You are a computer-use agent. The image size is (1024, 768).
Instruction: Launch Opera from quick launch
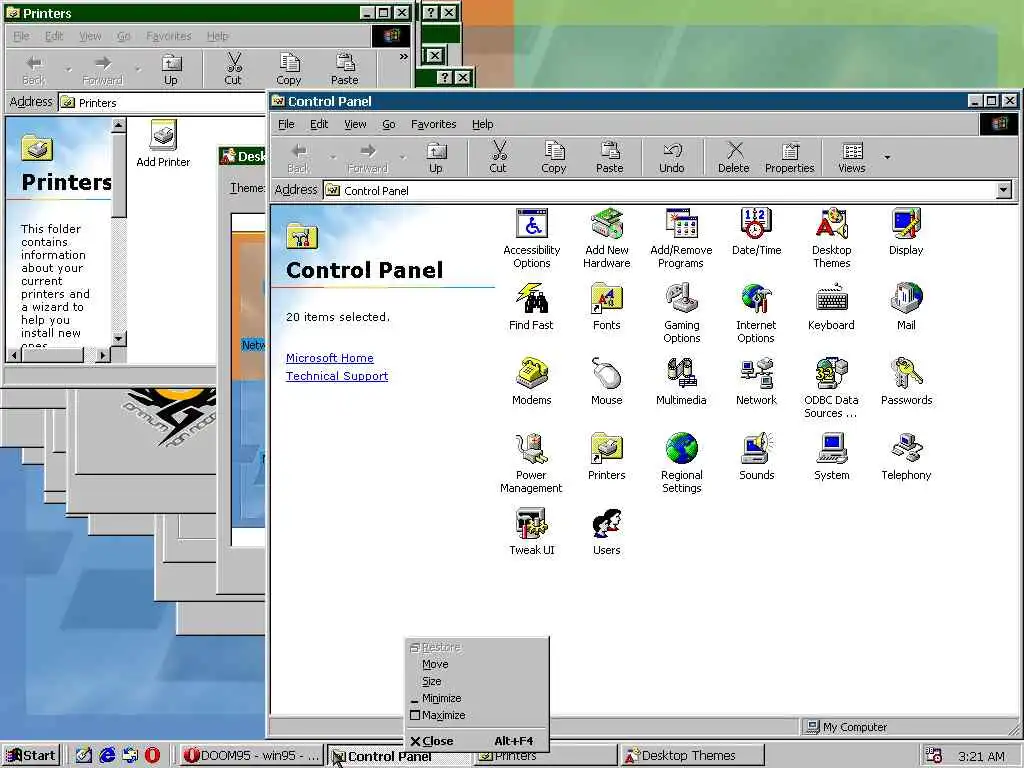(152, 756)
